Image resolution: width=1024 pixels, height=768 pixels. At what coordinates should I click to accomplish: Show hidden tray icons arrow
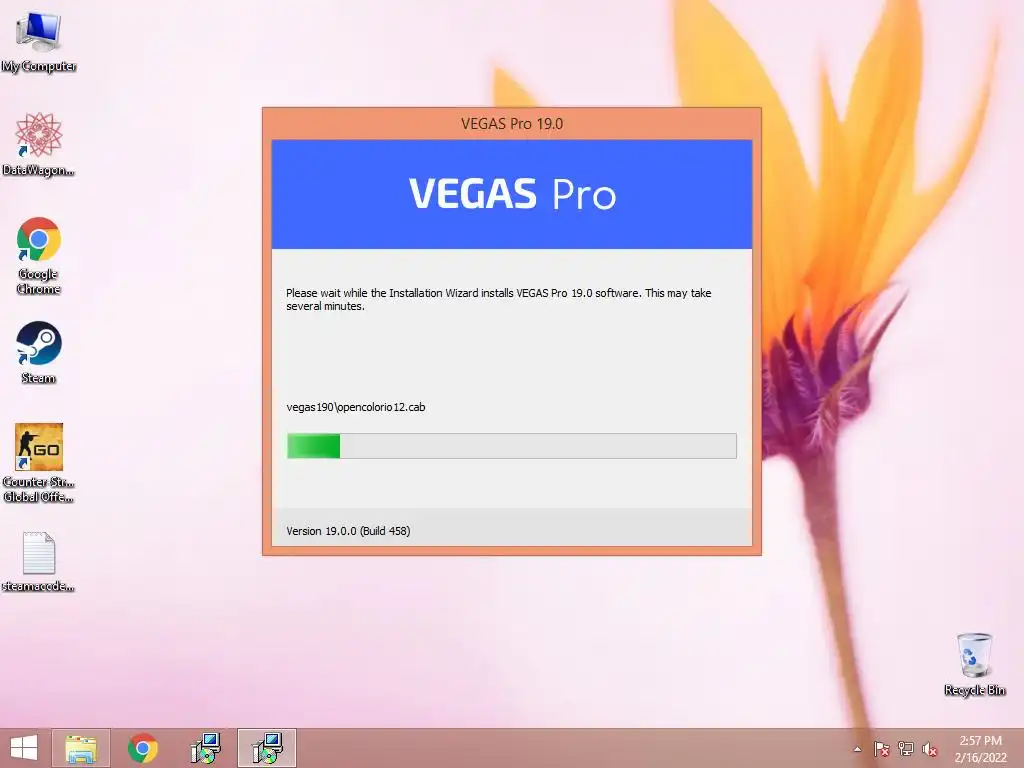[857, 749]
